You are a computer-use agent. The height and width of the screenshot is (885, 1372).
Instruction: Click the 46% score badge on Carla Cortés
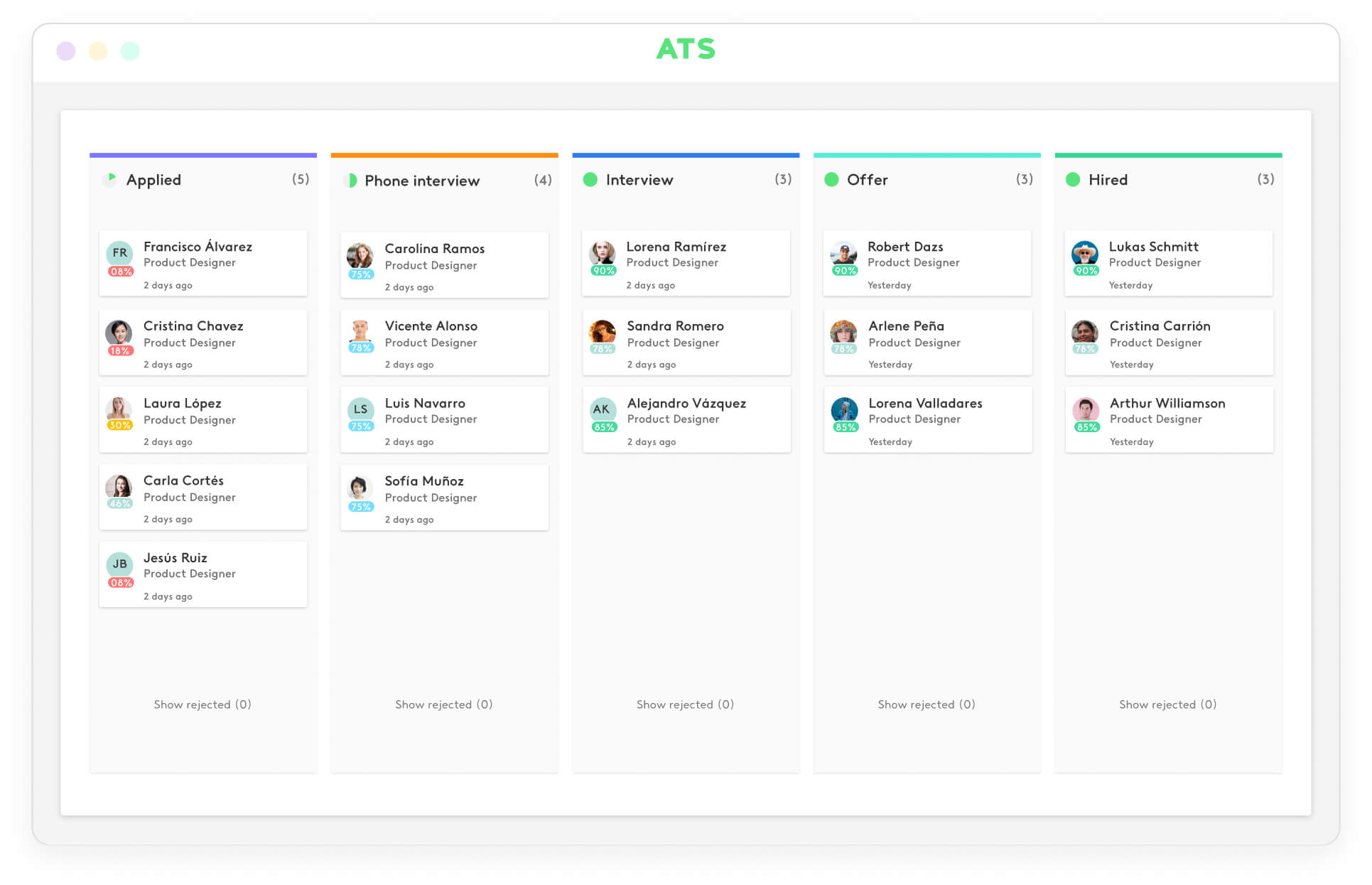[x=119, y=503]
